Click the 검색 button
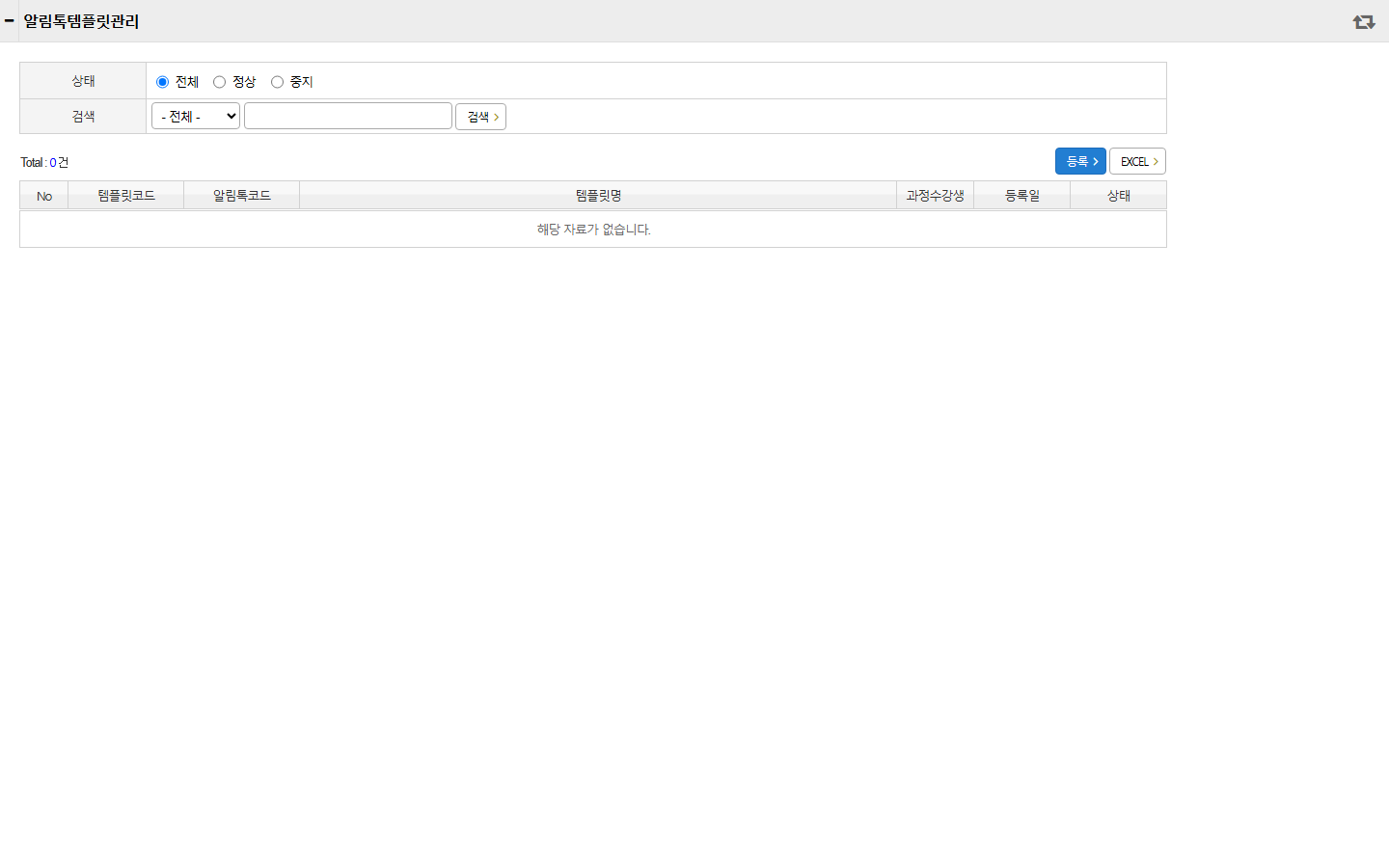This screenshot has width=1389, height=868. tap(480, 117)
